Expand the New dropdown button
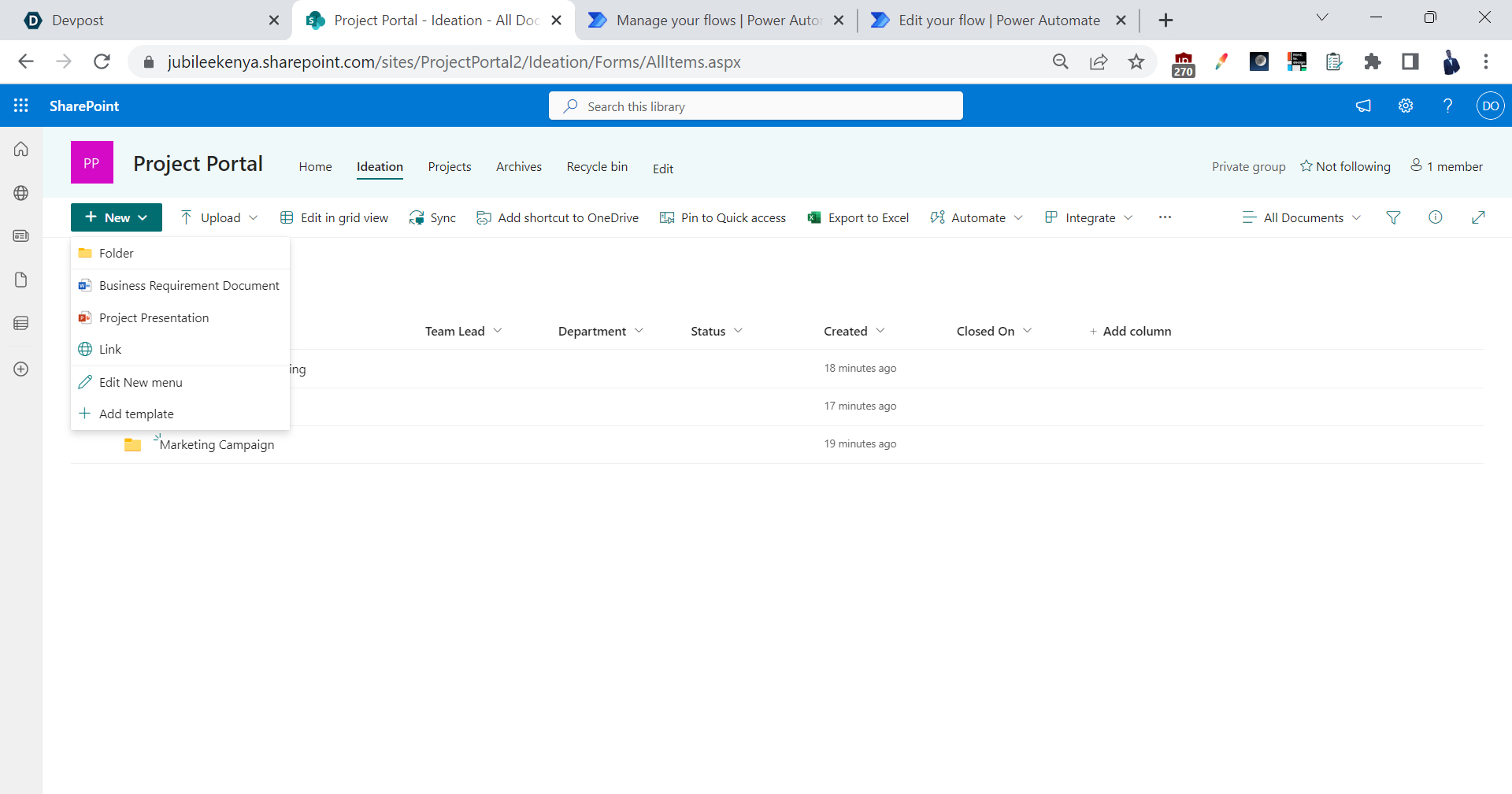The width and height of the screenshot is (1512, 794). click(x=117, y=217)
